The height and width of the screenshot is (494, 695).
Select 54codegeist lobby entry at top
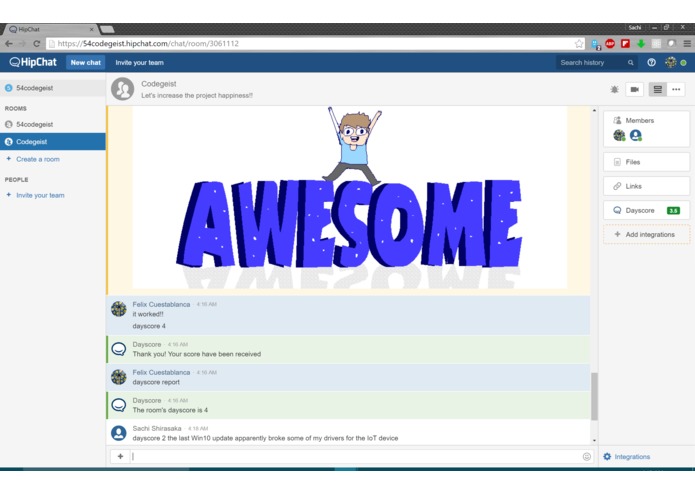click(x=53, y=88)
